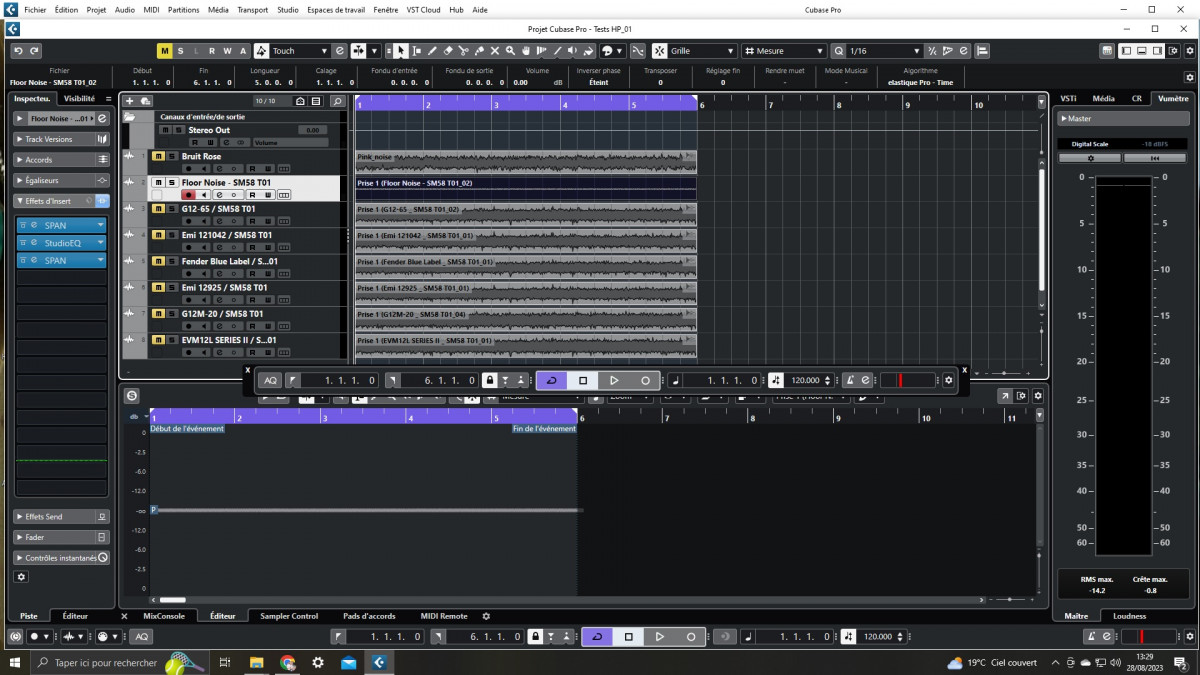The image size is (1200, 675).
Task: Click the Add Track plus icon
Action: pyautogui.click(x=129, y=101)
